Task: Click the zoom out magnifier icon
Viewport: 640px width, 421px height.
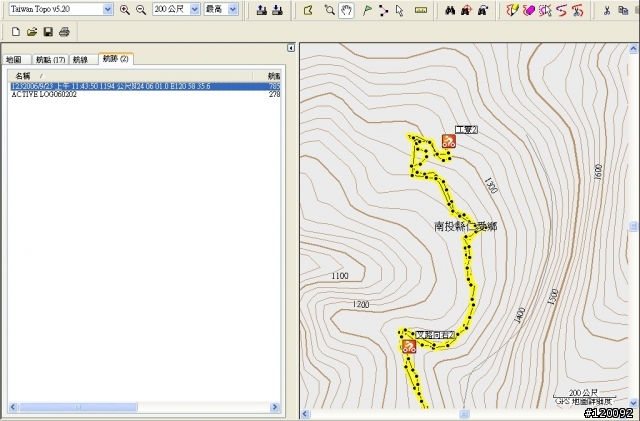Action: pyautogui.click(x=140, y=10)
